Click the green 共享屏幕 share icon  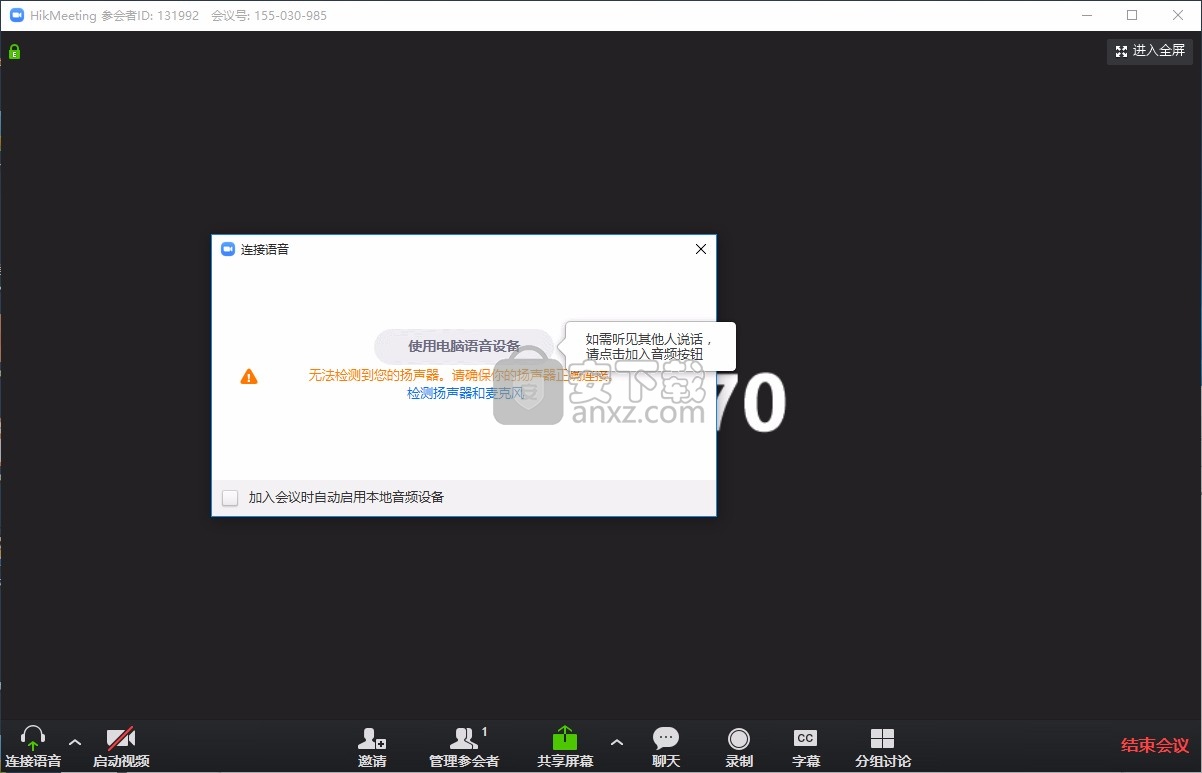[565, 738]
